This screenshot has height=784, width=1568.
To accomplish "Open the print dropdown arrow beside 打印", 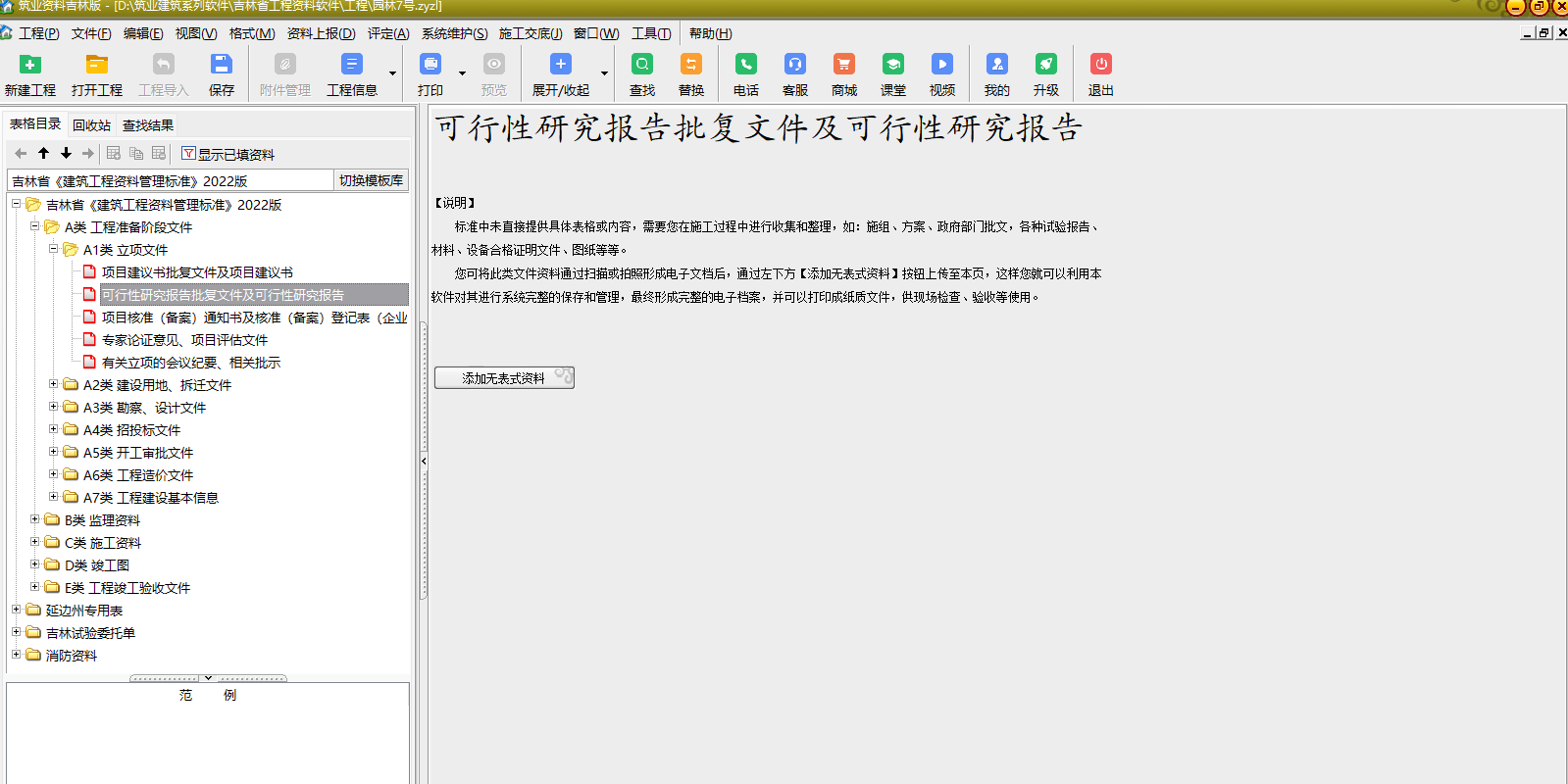I will tap(462, 73).
